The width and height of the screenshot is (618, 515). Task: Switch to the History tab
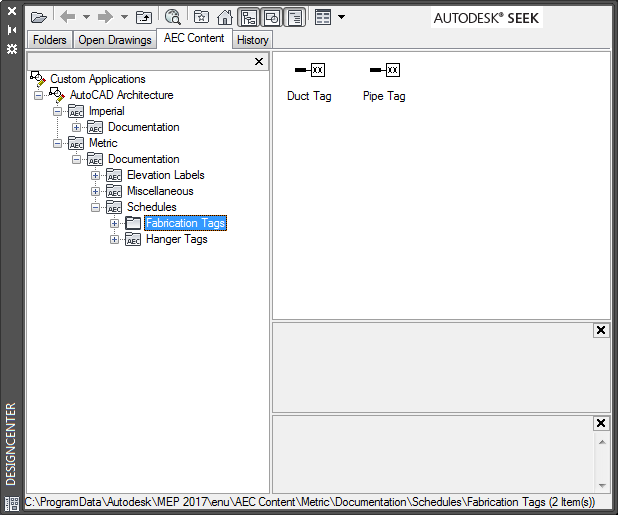[253, 40]
